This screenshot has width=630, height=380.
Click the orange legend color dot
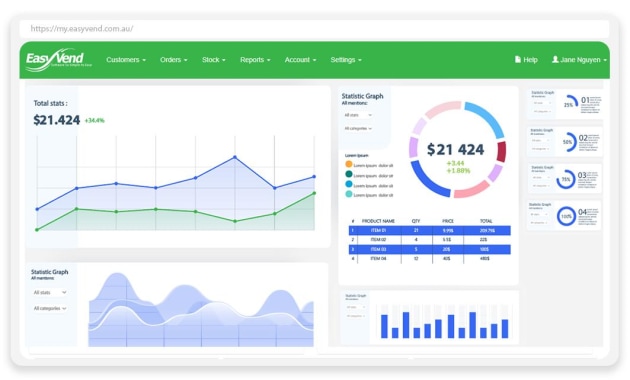click(x=349, y=164)
